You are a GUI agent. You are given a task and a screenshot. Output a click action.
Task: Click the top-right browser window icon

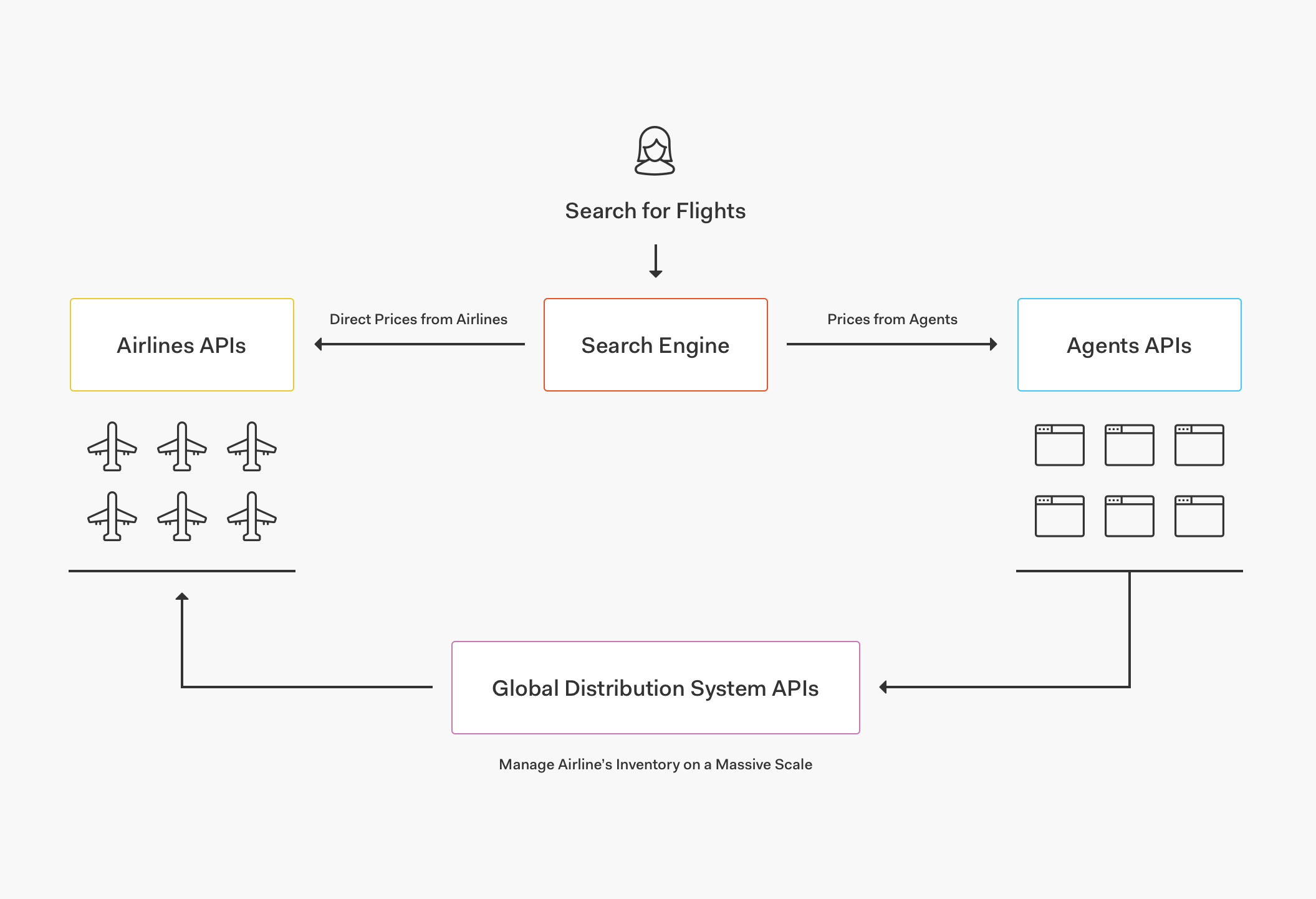click(1199, 445)
